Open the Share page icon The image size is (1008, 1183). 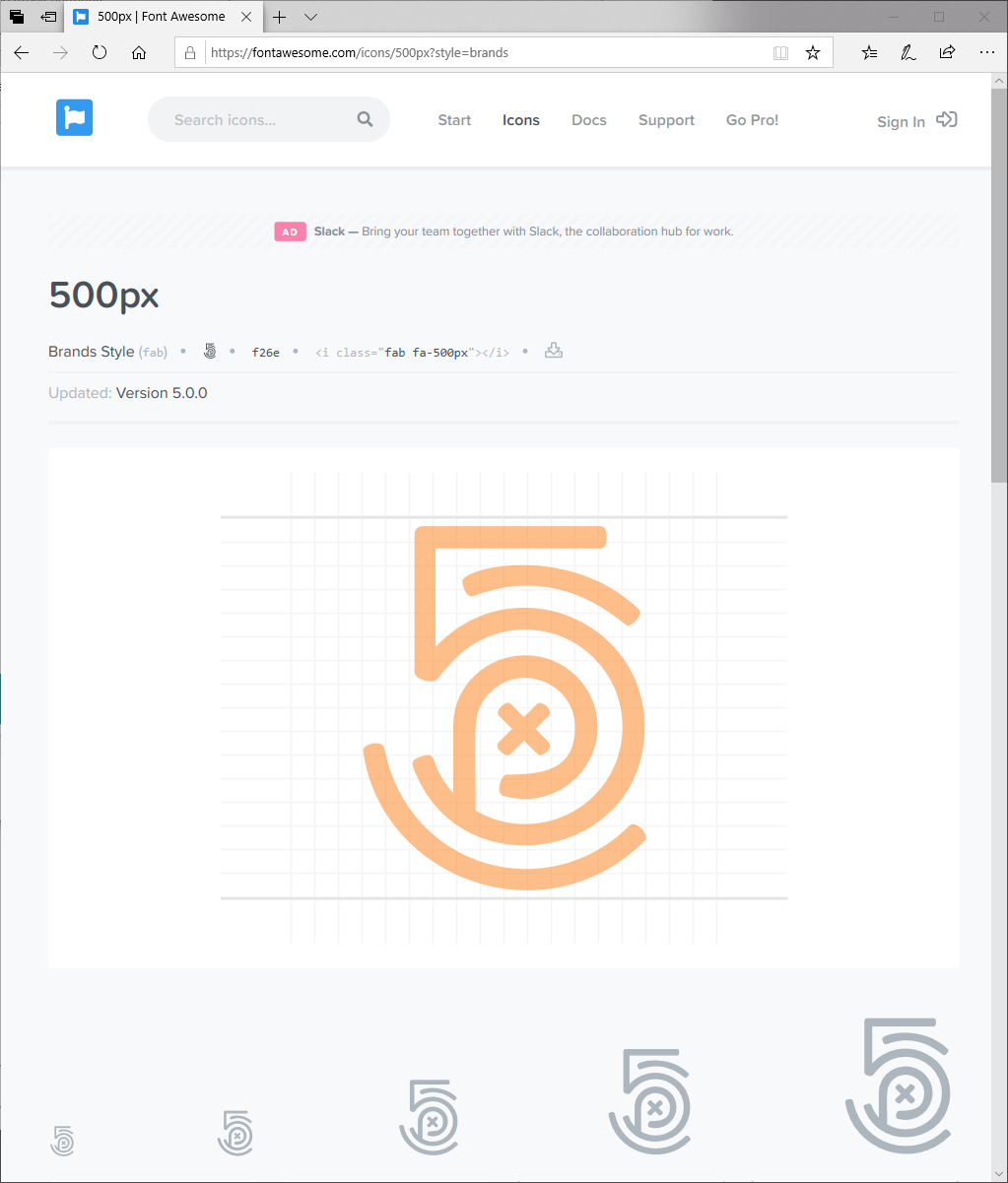[947, 53]
